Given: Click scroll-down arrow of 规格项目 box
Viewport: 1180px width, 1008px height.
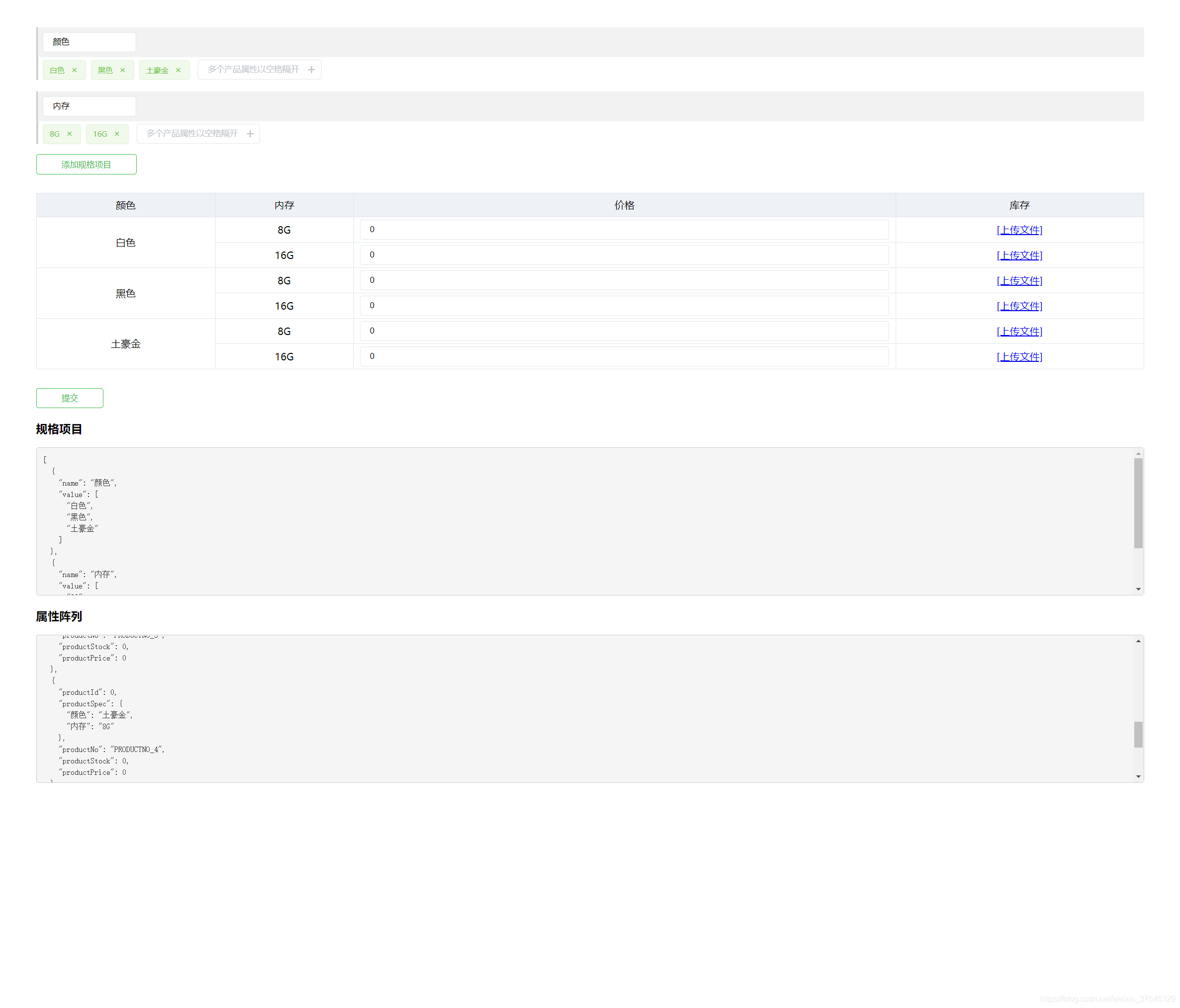Looking at the screenshot, I should click(1138, 589).
